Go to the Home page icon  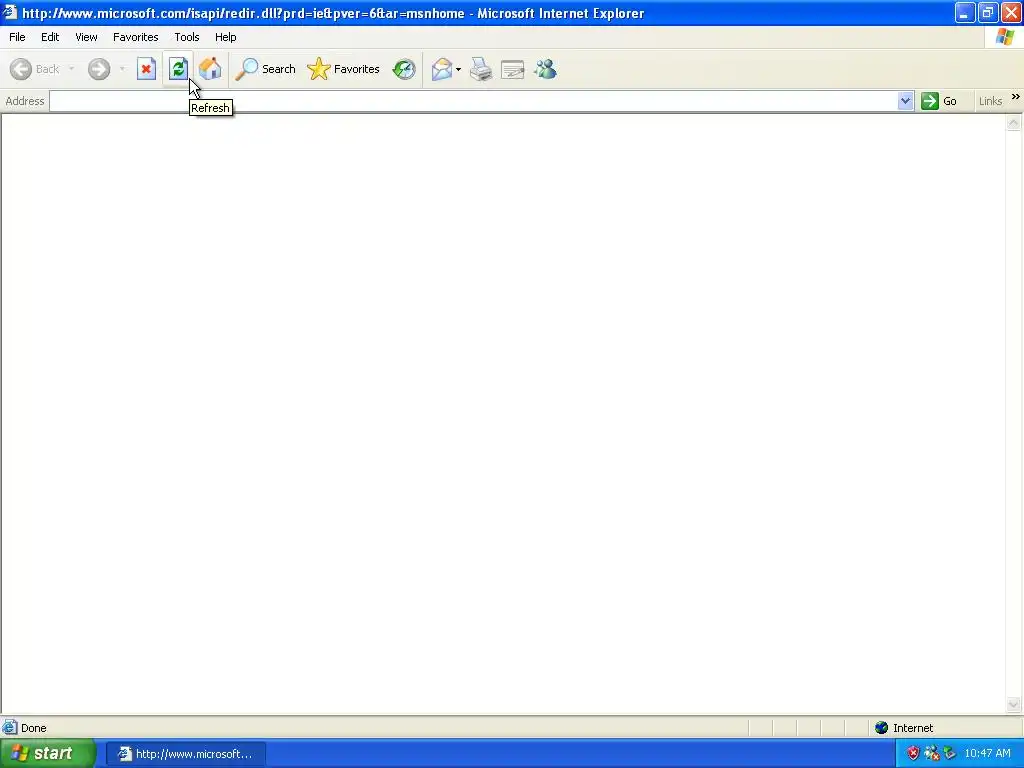point(210,69)
